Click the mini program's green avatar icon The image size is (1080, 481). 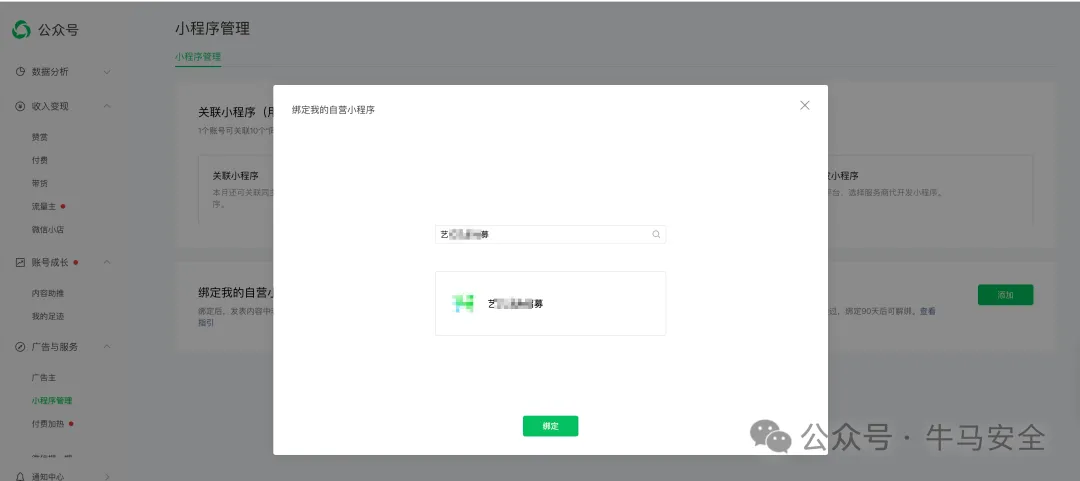[462, 303]
